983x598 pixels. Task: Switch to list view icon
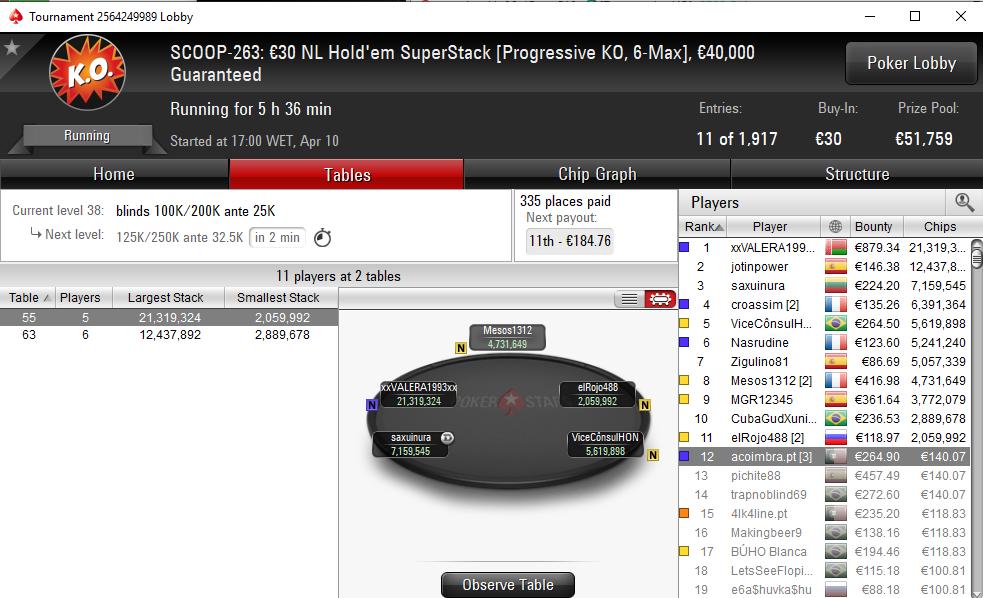point(629,299)
